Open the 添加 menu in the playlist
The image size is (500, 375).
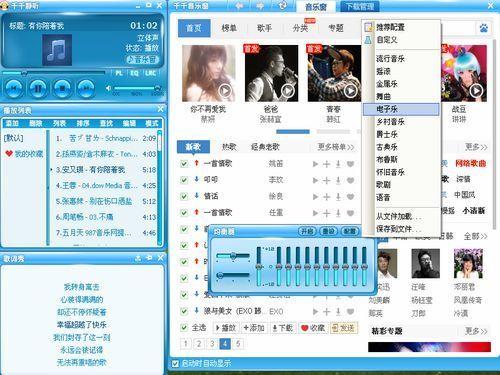point(12,123)
